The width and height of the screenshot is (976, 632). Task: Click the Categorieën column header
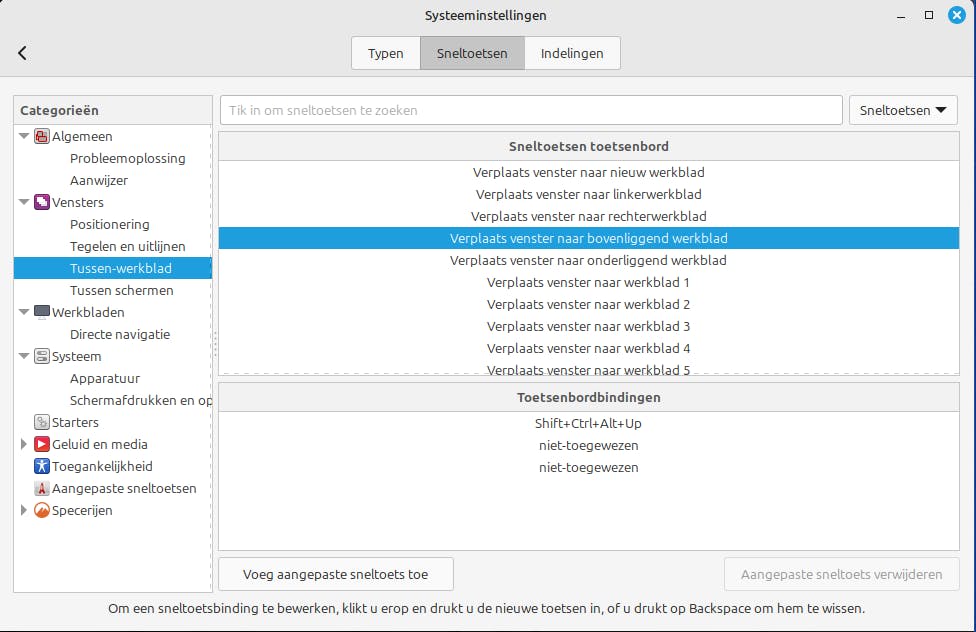pyautogui.click(x=113, y=110)
